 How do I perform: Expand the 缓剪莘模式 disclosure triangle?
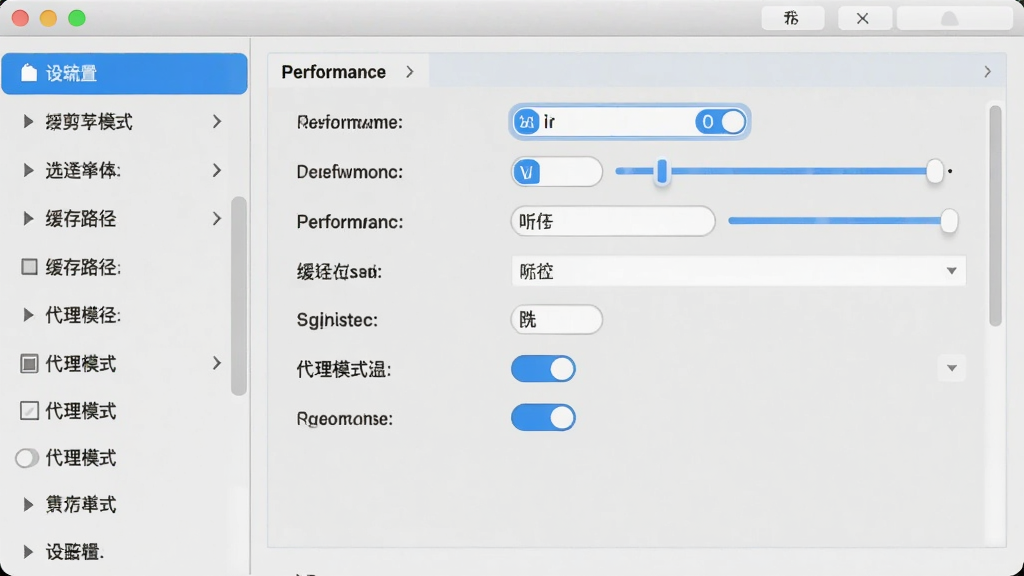coord(27,121)
